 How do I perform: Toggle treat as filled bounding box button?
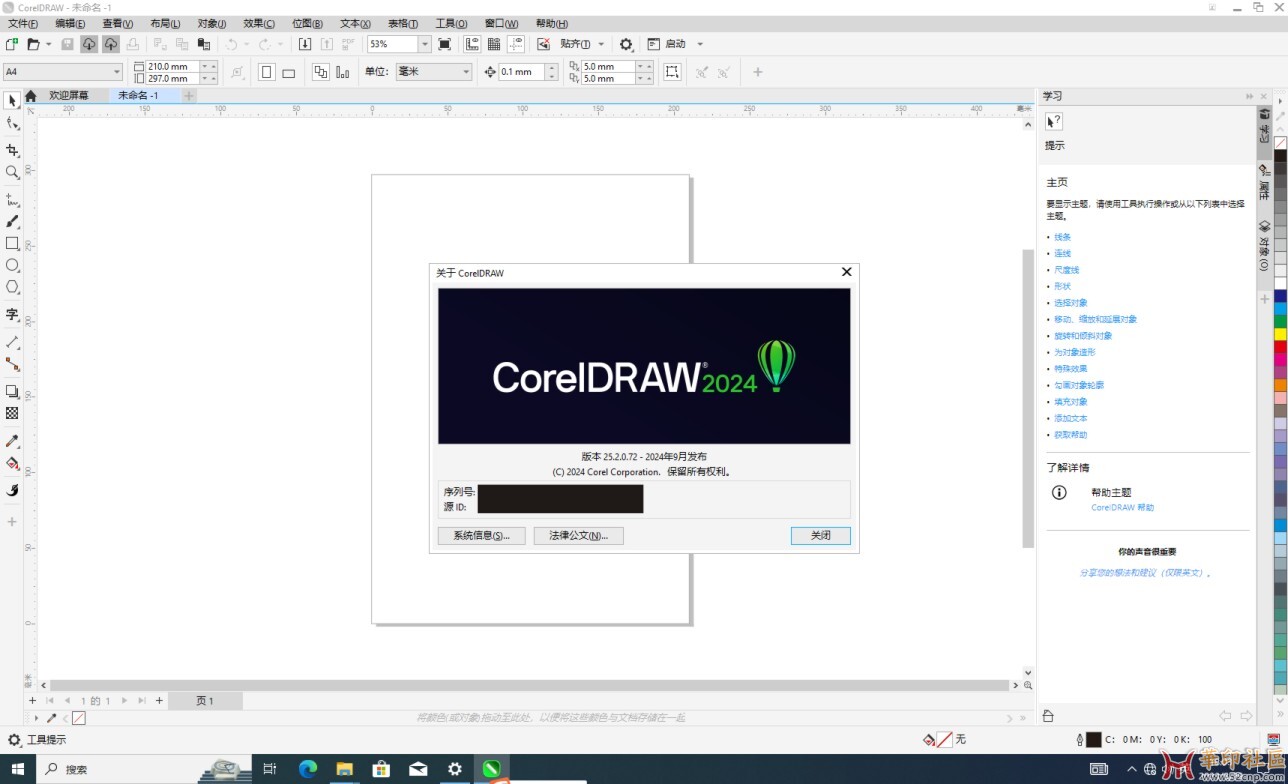[672, 72]
